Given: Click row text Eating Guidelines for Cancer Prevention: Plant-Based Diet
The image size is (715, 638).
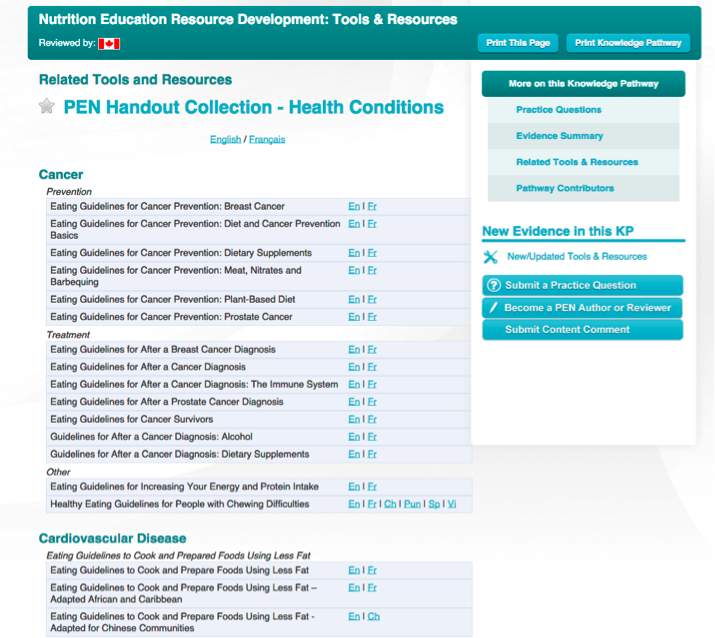Looking at the screenshot, I should (x=173, y=300).
